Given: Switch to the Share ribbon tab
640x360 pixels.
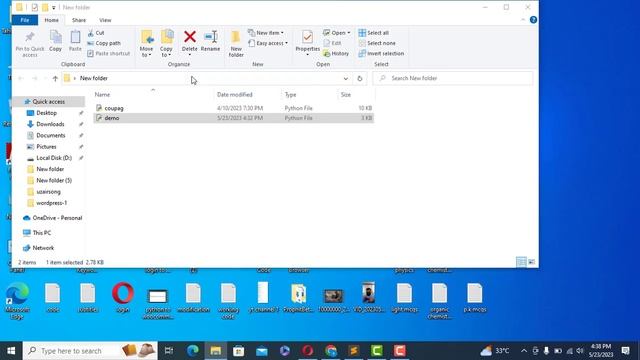Looking at the screenshot, I should click(x=79, y=20).
